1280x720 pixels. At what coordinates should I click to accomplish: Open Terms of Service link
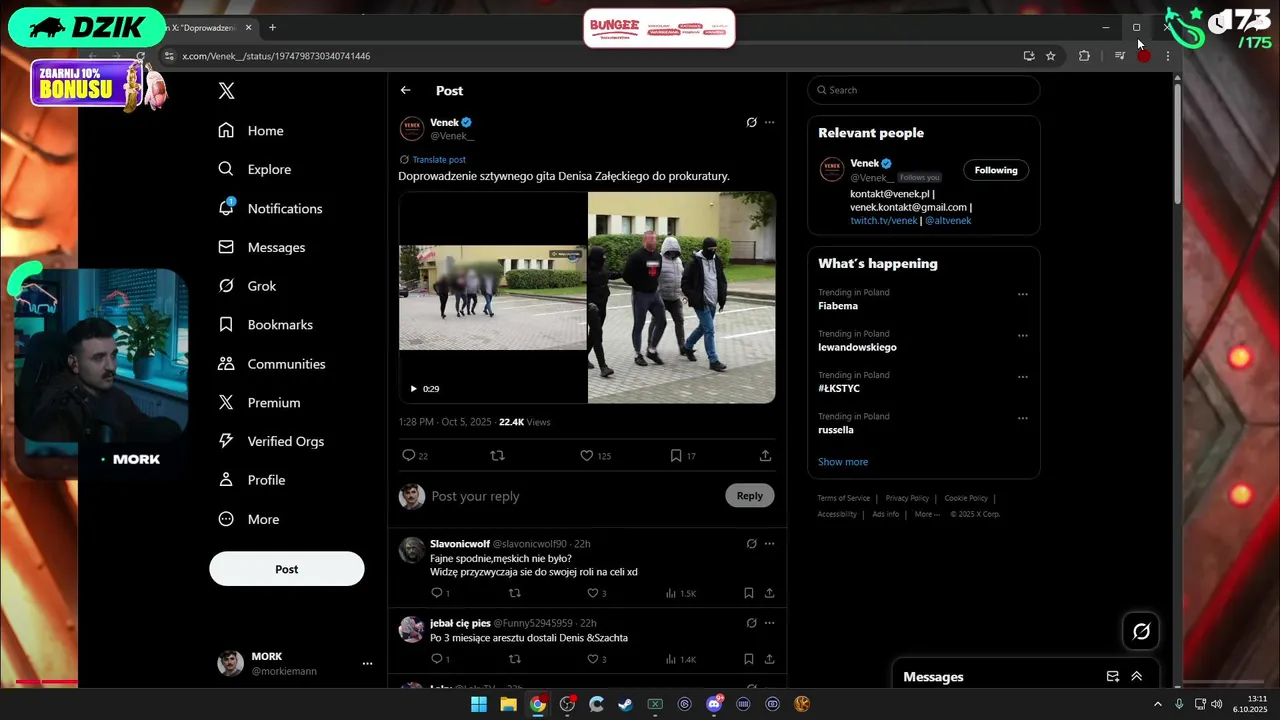[x=844, y=498]
